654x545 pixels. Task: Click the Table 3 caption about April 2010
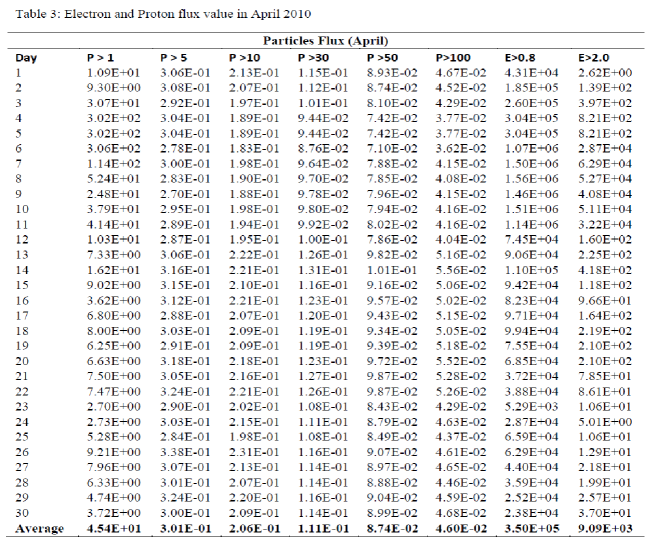click(163, 14)
